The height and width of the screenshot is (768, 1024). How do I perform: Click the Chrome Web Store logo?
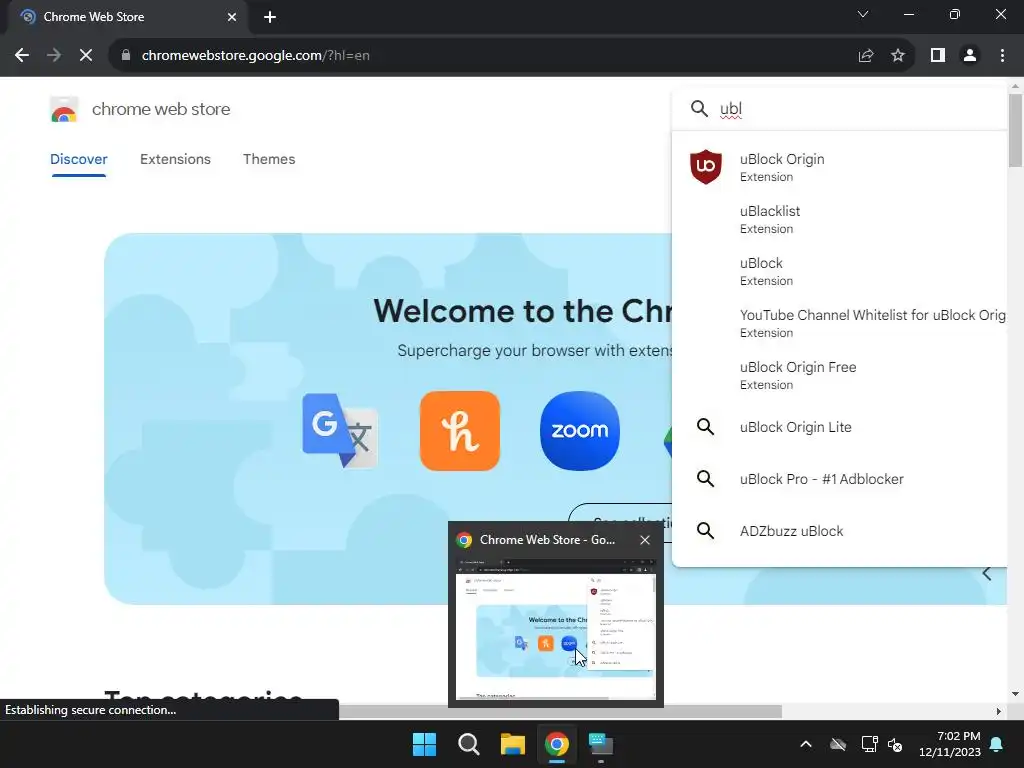click(x=64, y=110)
